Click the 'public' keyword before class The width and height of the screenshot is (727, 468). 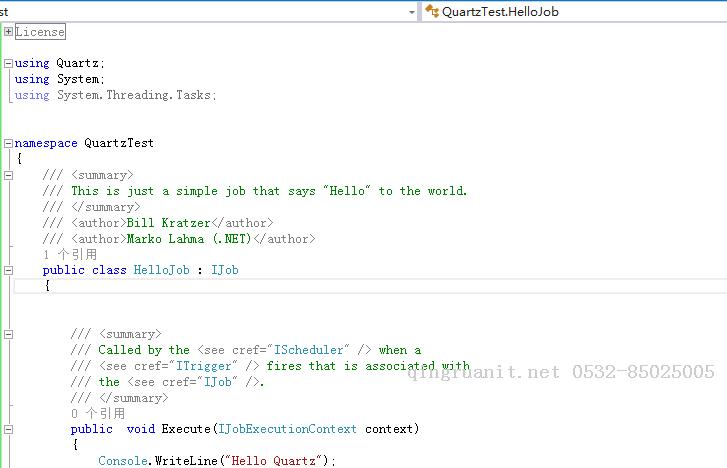[64, 270]
